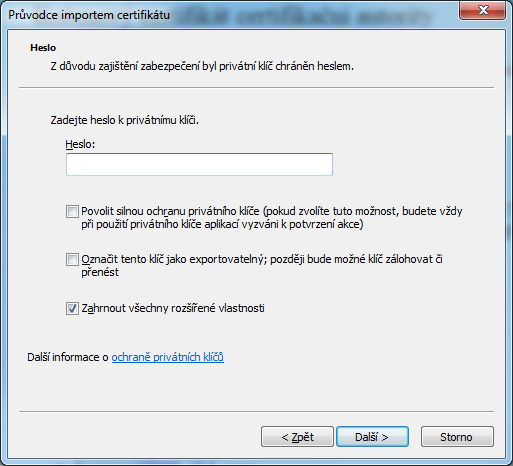Cancel the wizard with Storno
The image size is (513, 466).
(457, 437)
